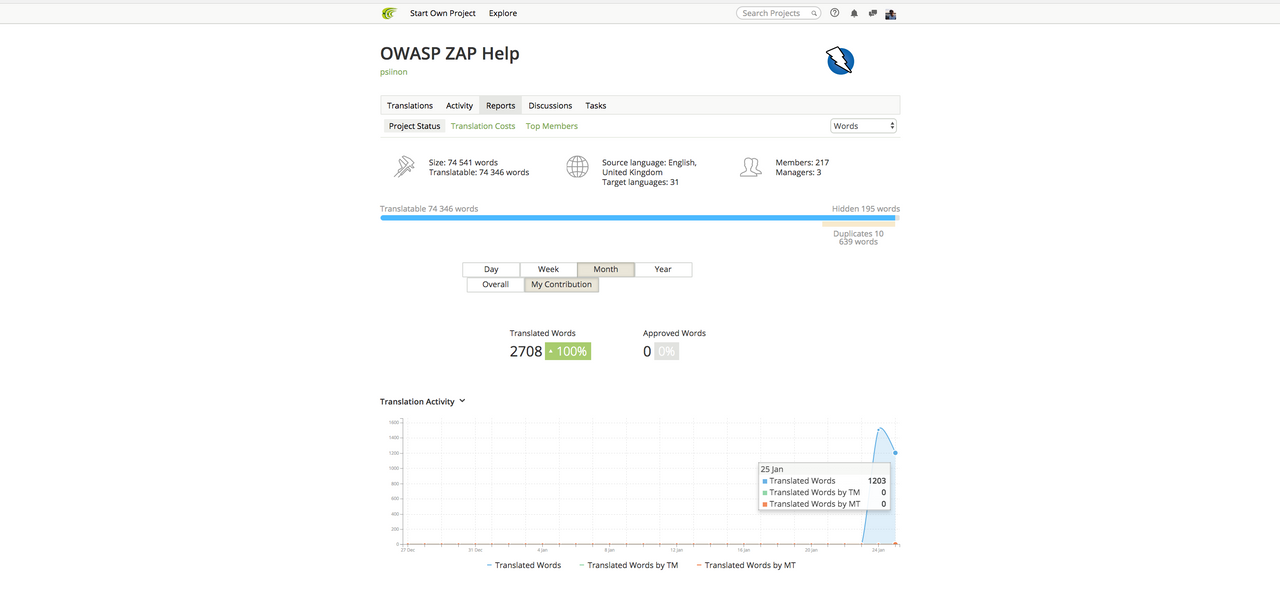The image size is (1280, 600).
Task: Click the OWASP ZAP lightning logo
Action: [x=840, y=61]
